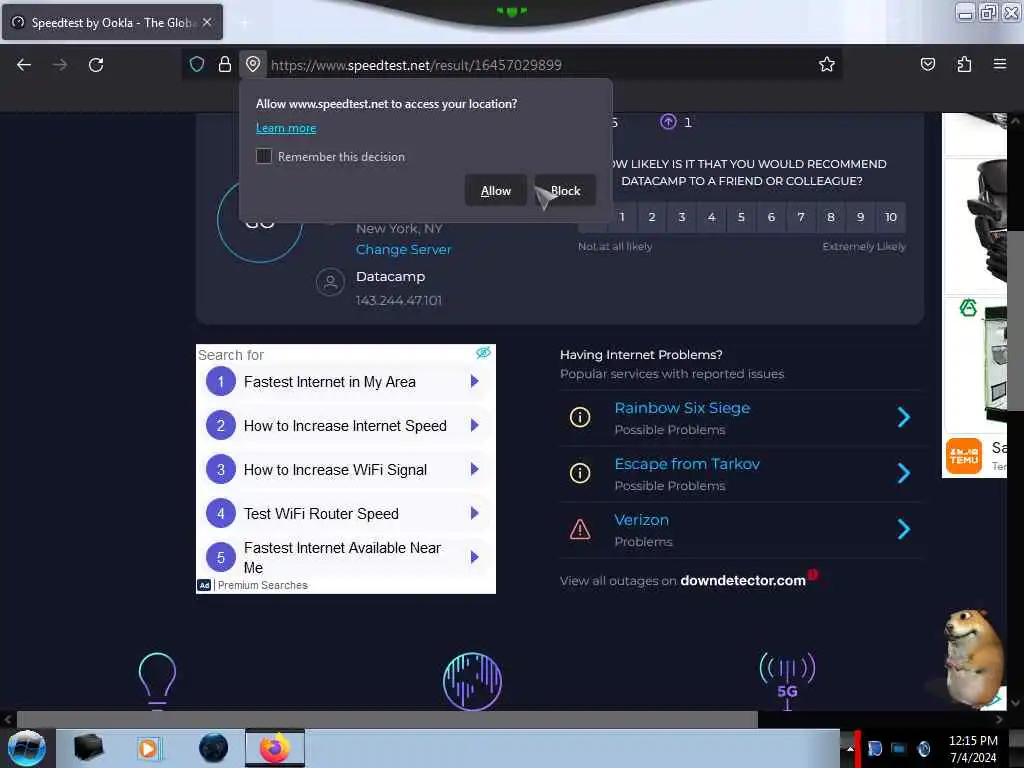This screenshot has height=768, width=1024.
Task: Open Firefox from the taskbar
Action: 275,748
